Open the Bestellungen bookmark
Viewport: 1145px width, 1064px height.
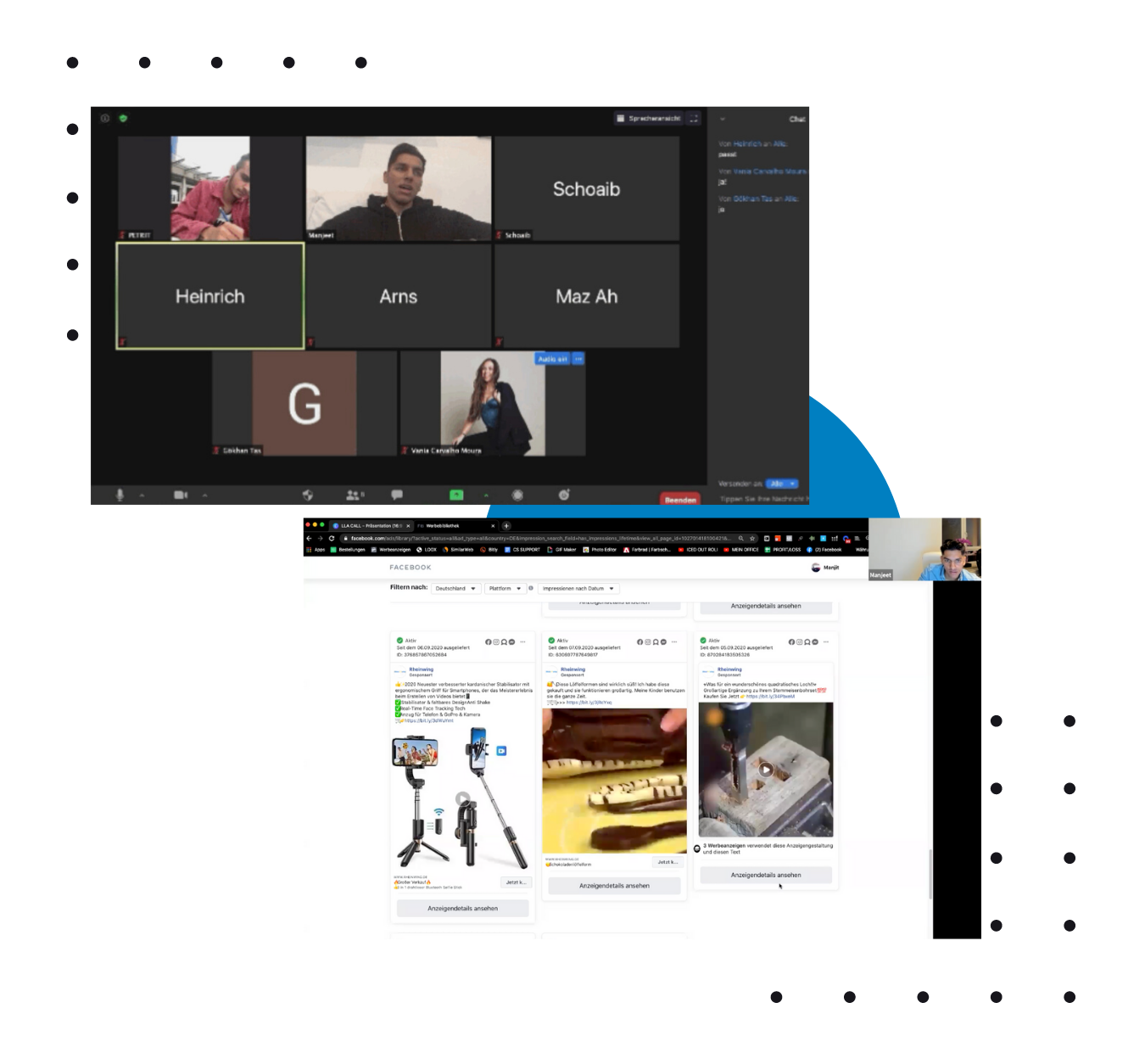[348, 550]
